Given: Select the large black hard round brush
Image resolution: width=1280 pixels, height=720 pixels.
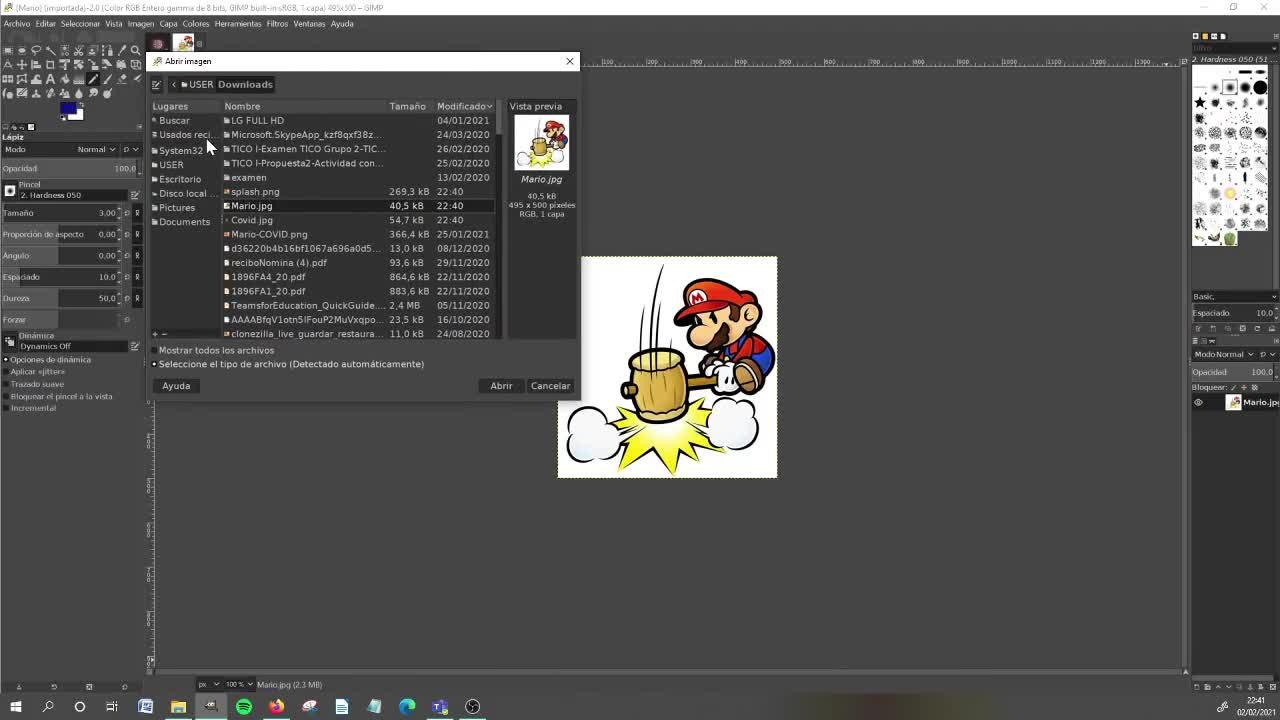Looking at the screenshot, I should pyautogui.click(x=1260, y=87).
